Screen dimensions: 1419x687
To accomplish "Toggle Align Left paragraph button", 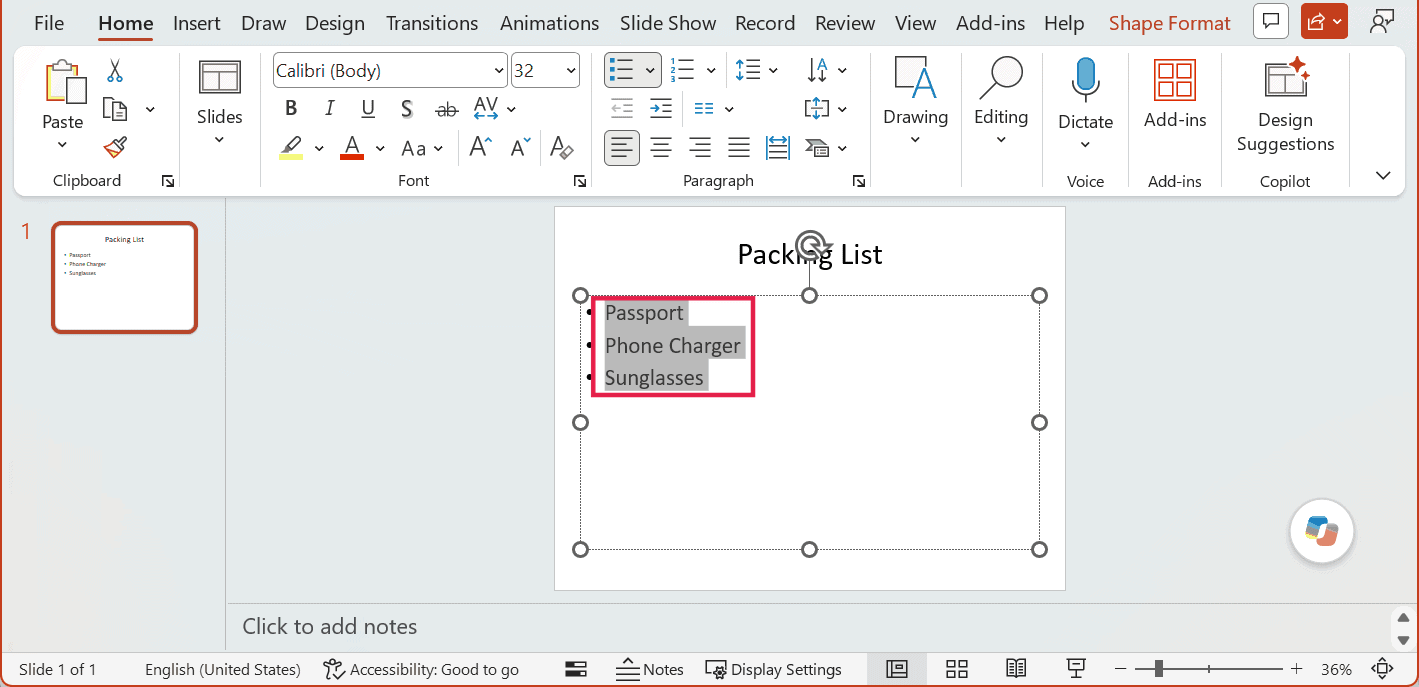I will pyautogui.click(x=622, y=148).
